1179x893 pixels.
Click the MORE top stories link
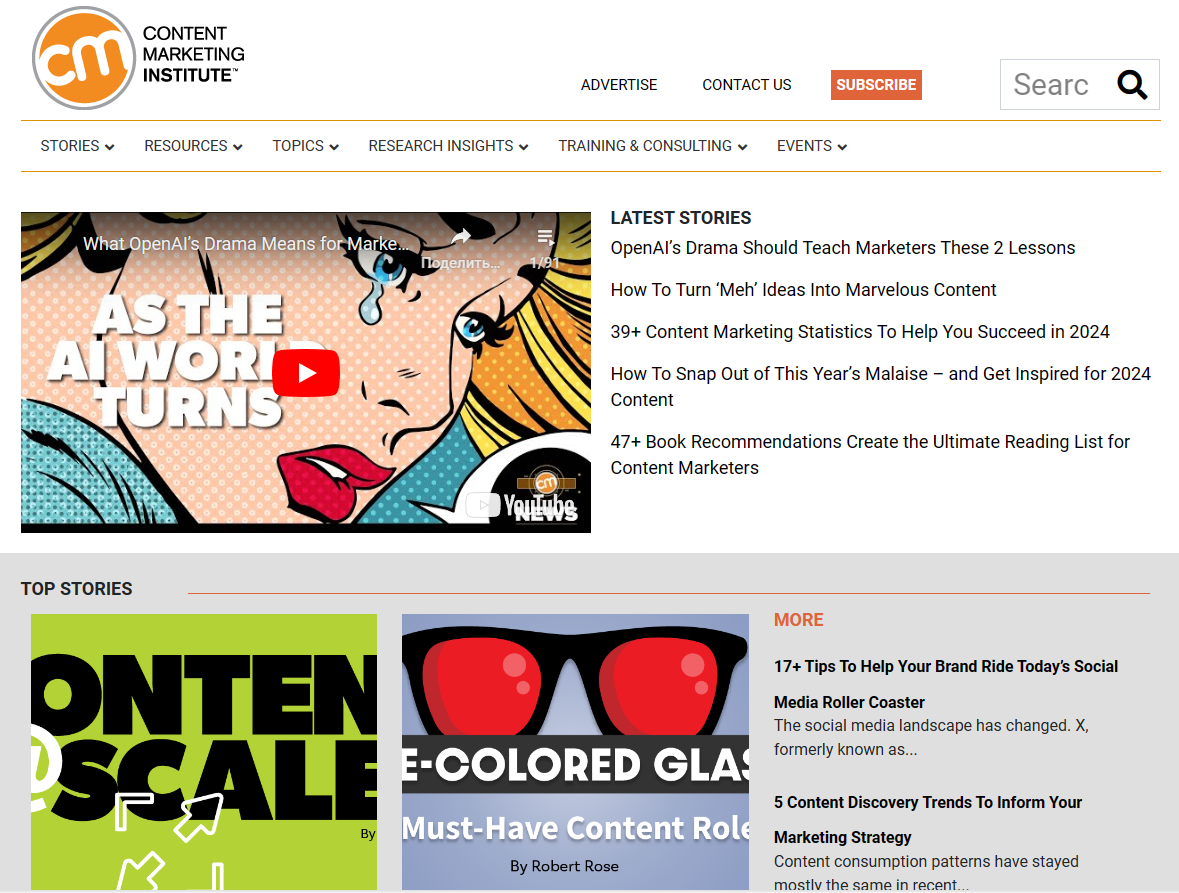pyautogui.click(x=799, y=620)
